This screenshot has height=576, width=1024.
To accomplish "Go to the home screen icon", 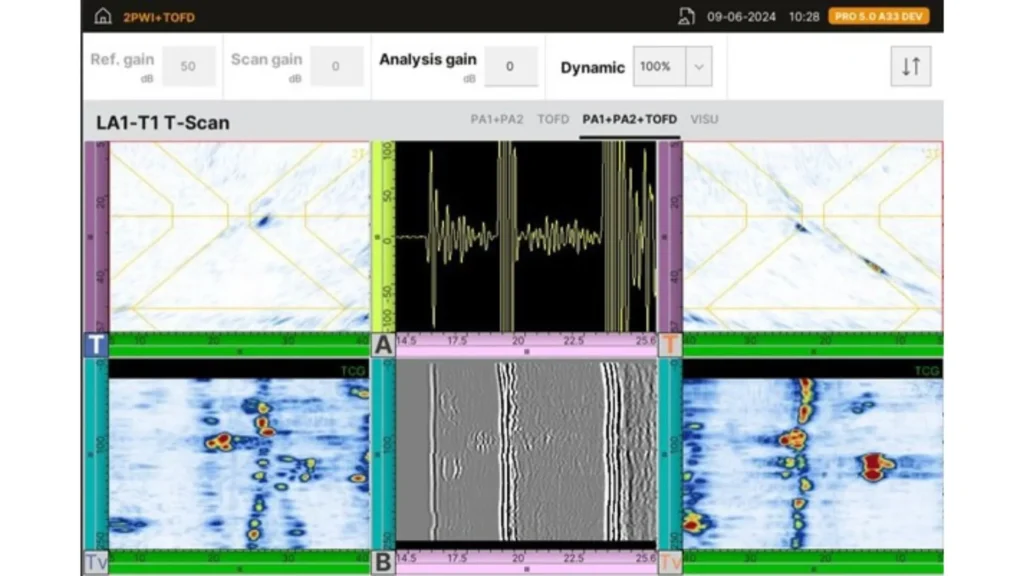I will [x=102, y=17].
